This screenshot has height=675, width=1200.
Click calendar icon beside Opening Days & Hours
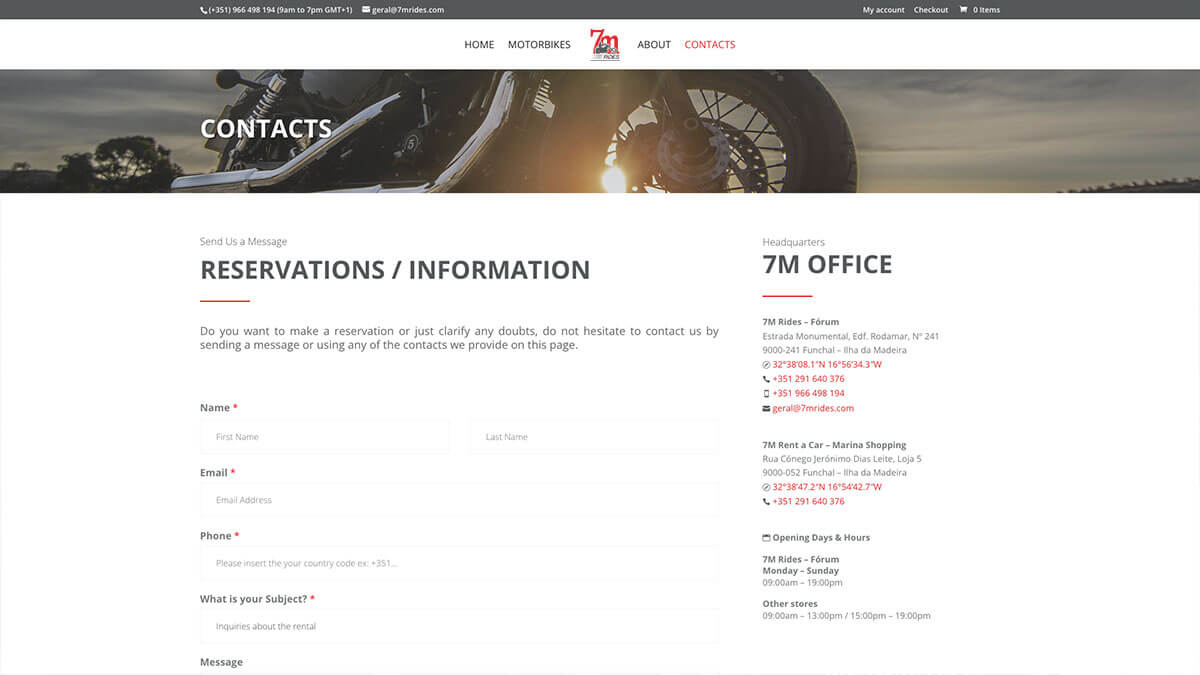pyautogui.click(x=766, y=538)
